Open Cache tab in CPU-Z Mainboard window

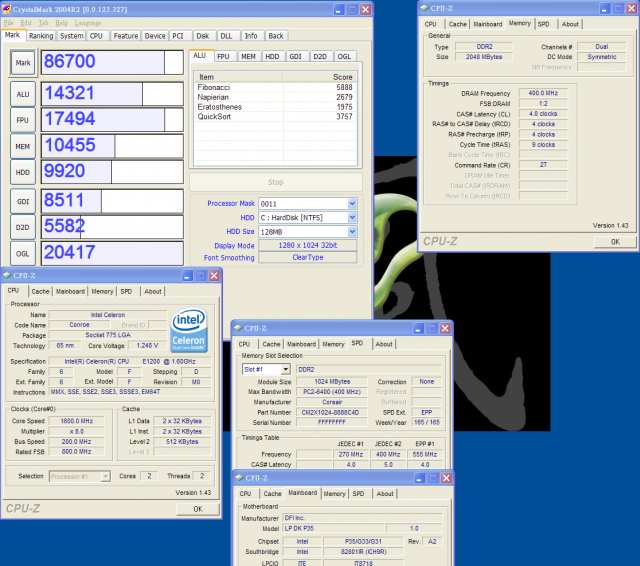[272, 494]
